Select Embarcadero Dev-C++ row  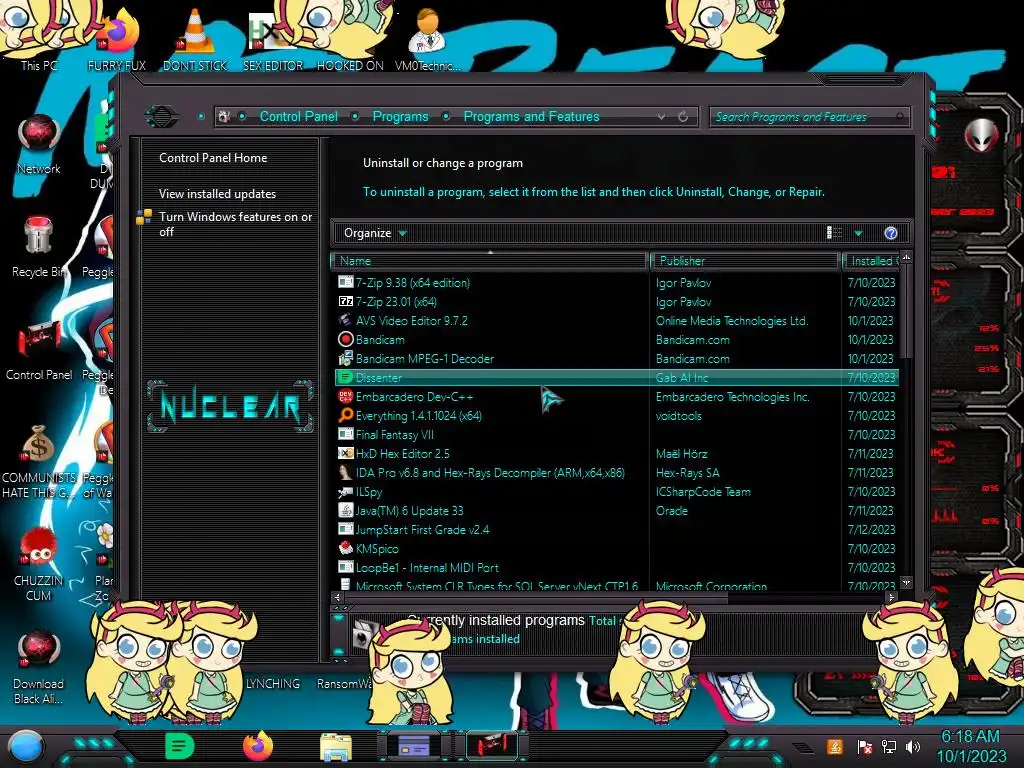point(616,396)
